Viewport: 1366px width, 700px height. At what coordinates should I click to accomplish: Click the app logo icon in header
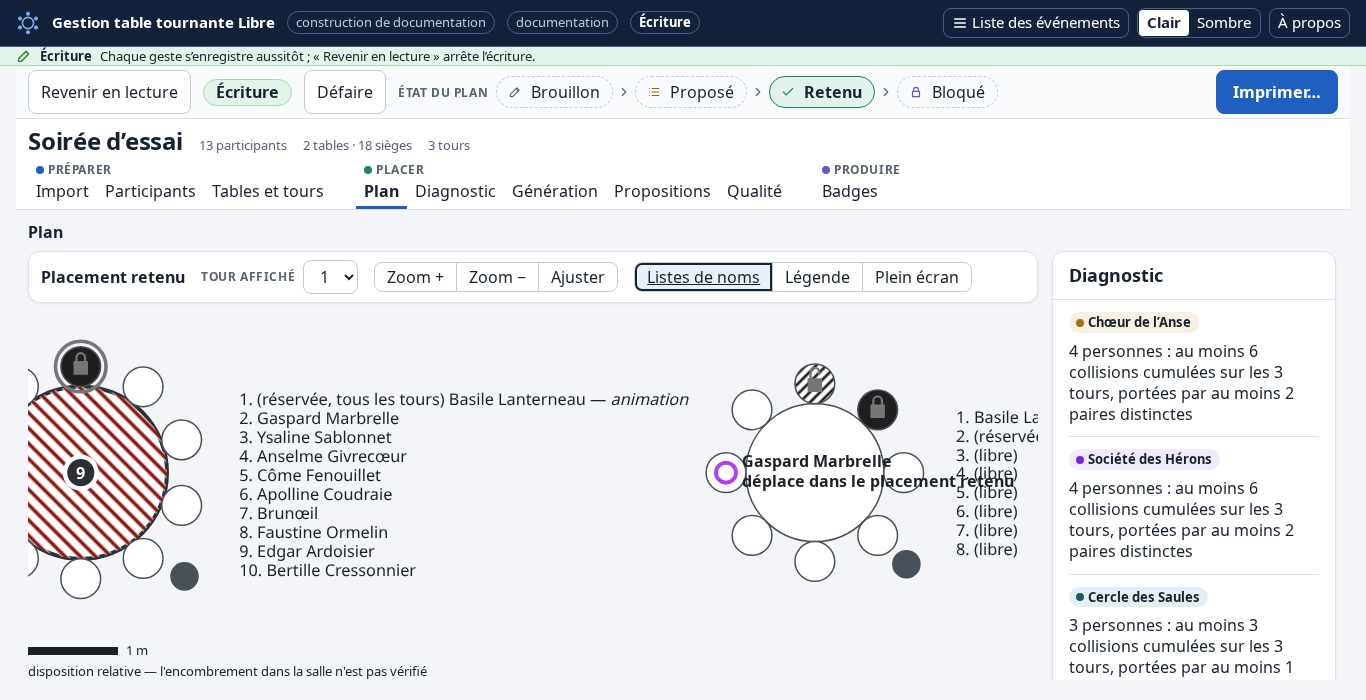[28, 22]
